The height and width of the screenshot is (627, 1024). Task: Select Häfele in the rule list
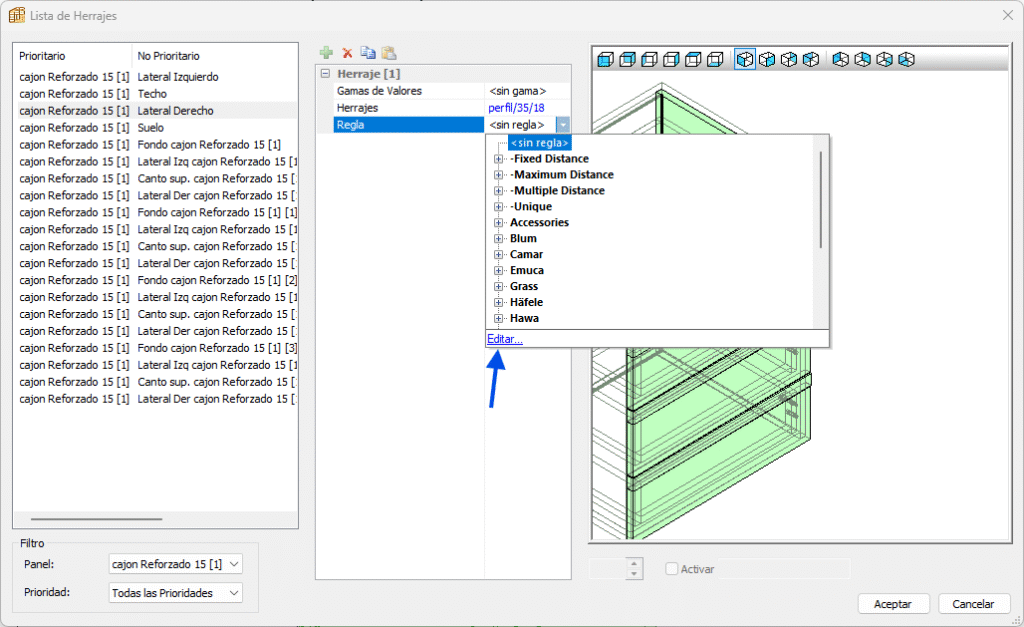(x=526, y=302)
